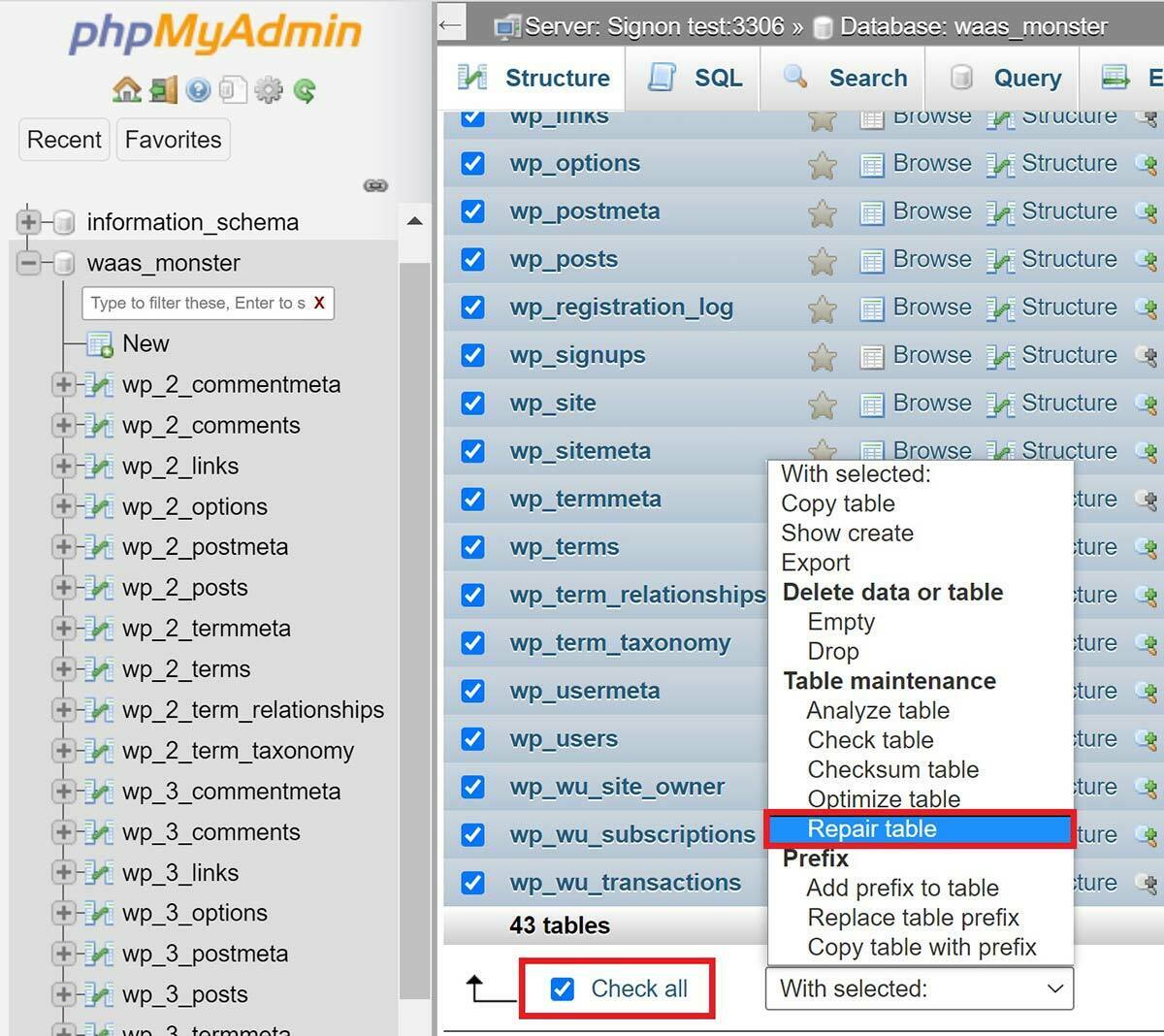Favorite the wp_postmeta table star

tap(823, 212)
